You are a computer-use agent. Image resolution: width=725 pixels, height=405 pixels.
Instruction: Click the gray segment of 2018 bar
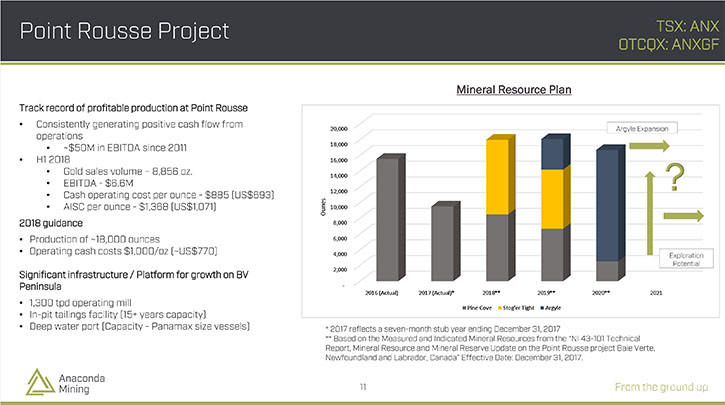[500, 245]
